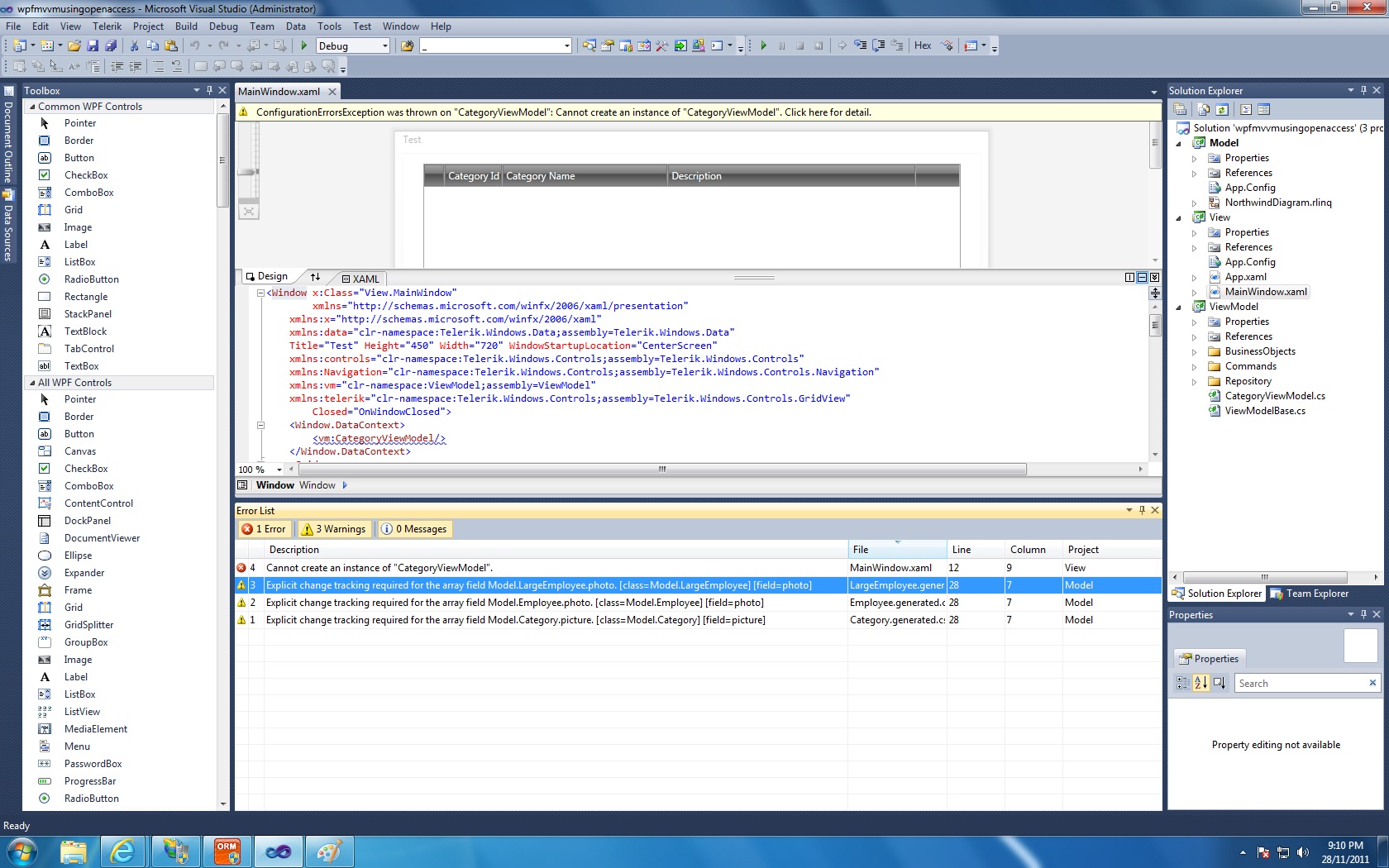
Task: Sort properties alphabetically with the A-Z icon
Action: pos(1201,683)
